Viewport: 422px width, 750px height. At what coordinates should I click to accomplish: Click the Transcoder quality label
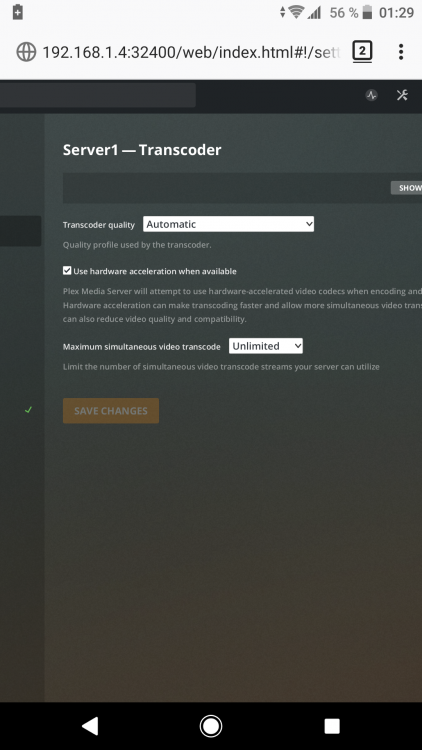point(99,225)
